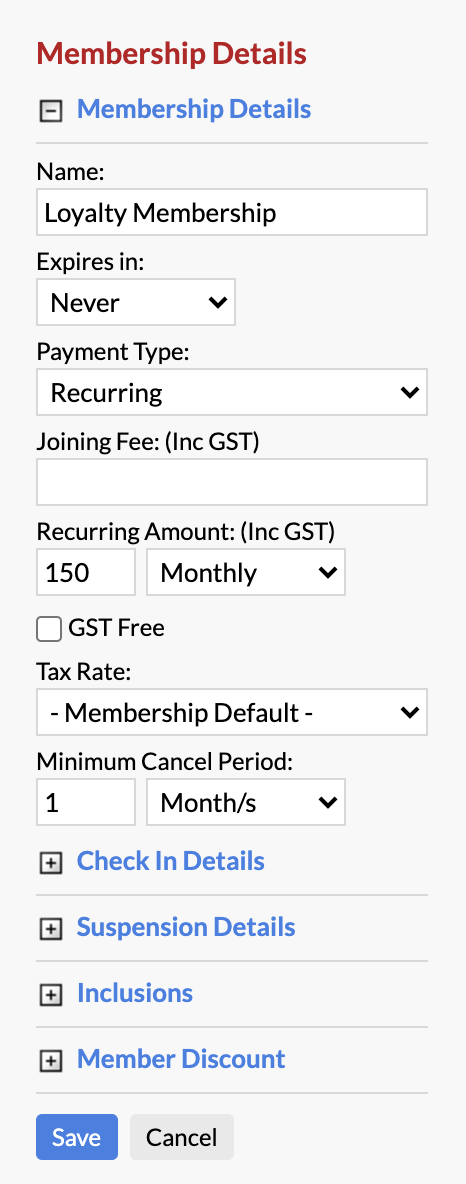Click into the Joining Fee field
The width and height of the screenshot is (466, 1184).
(232, 482)
